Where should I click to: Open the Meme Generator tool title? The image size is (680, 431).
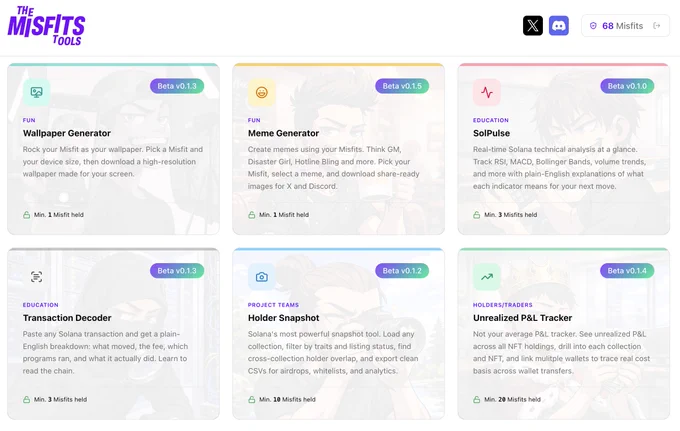point(283,133)
